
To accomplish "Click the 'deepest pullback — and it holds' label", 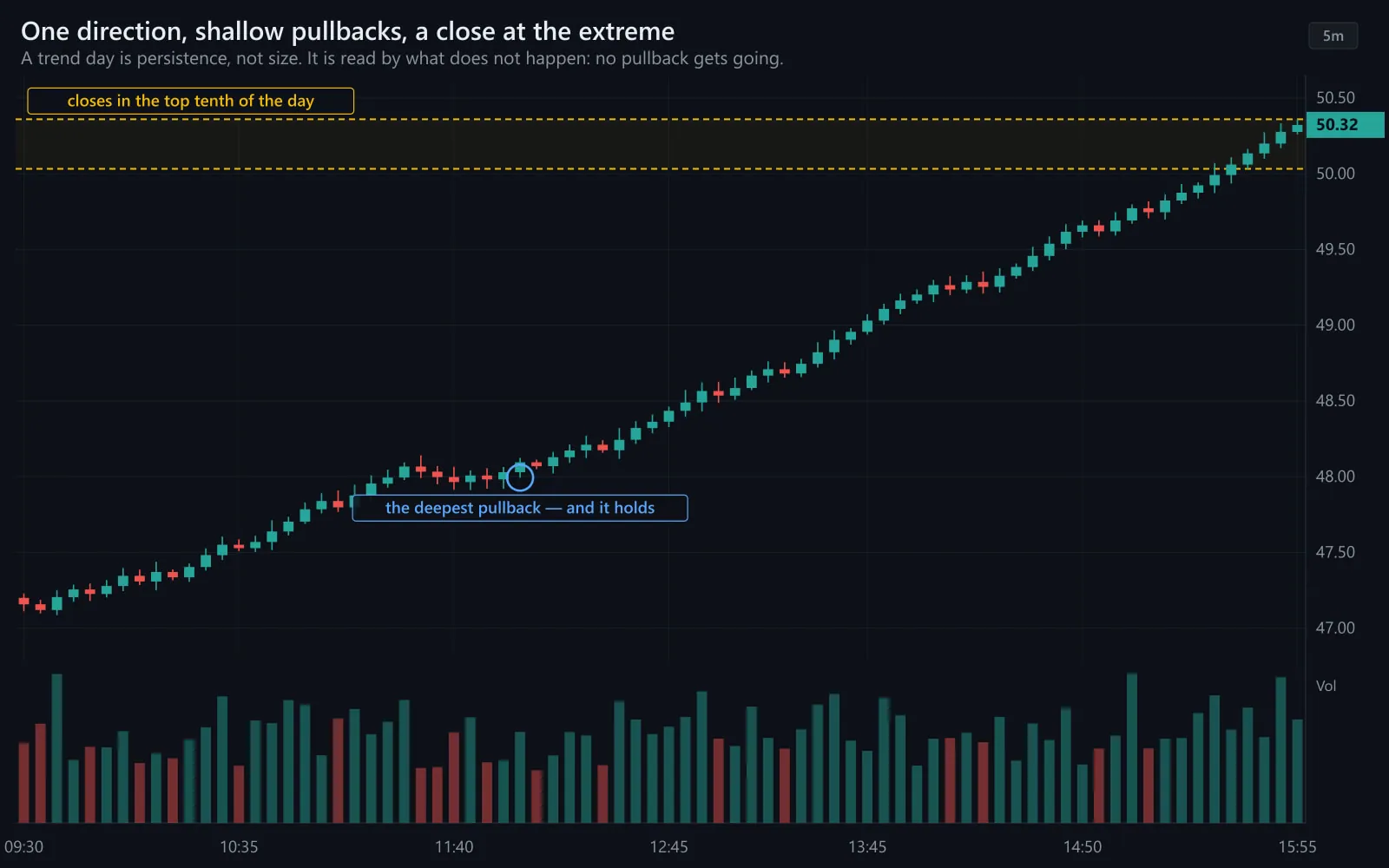I will tap(520, 508).
